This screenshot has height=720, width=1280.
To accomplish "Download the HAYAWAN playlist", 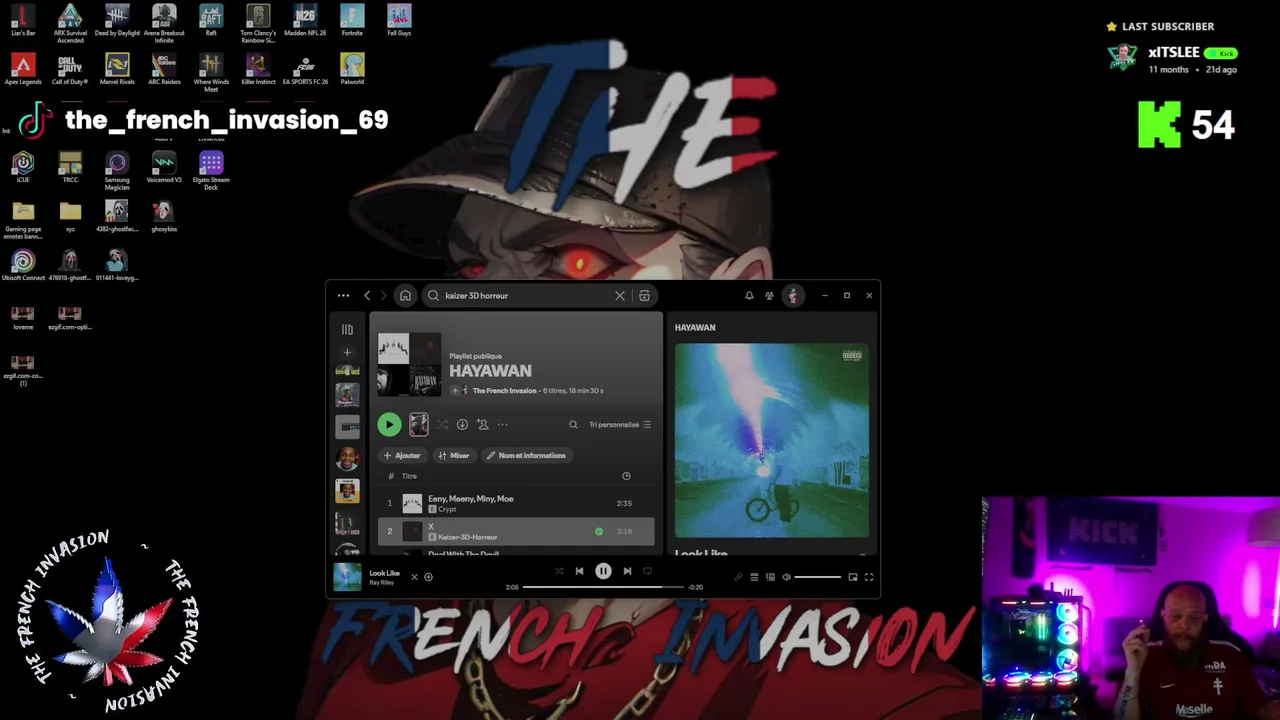I will [462, 425].
